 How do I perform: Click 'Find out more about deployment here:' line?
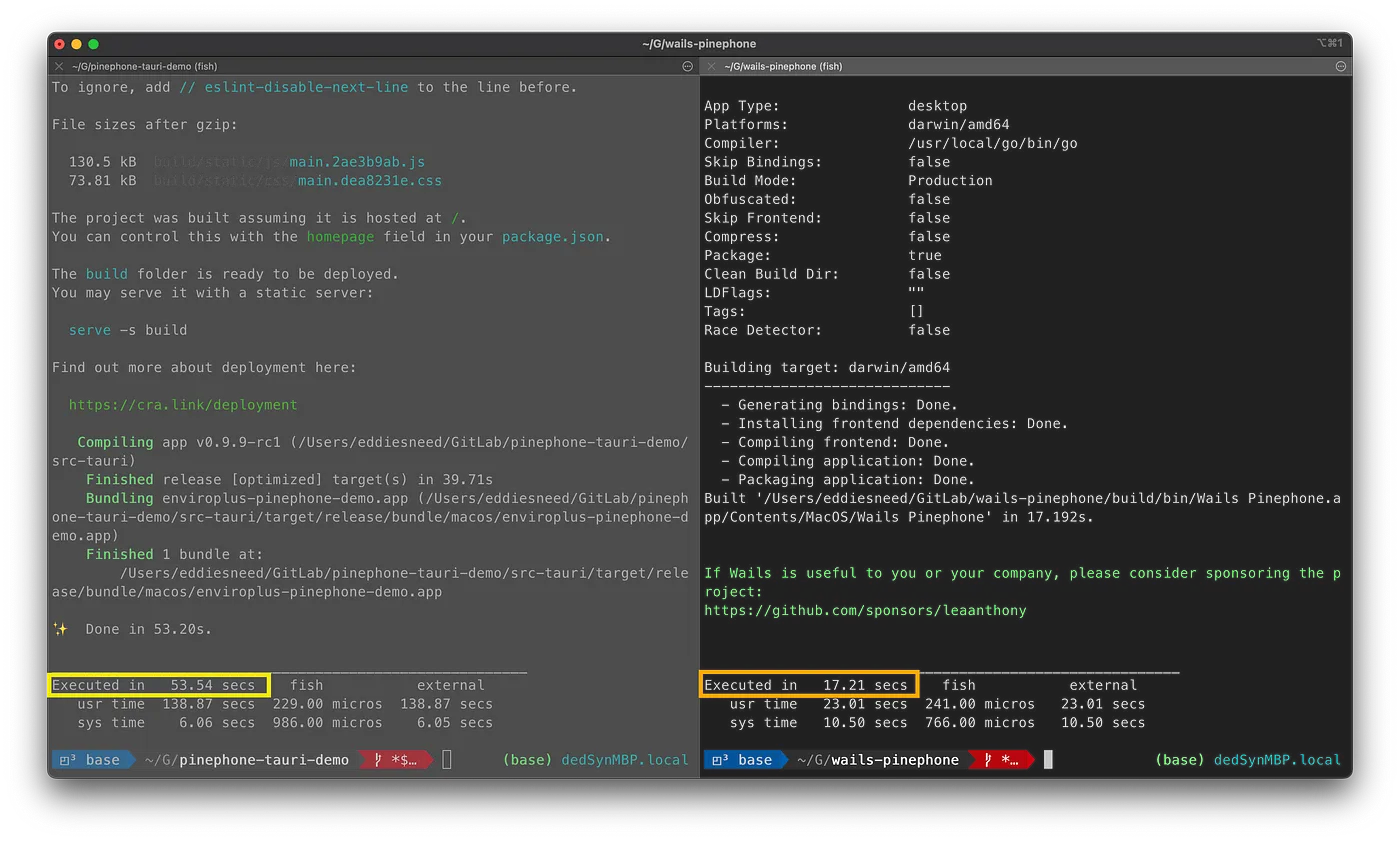[x=204, y=367]
